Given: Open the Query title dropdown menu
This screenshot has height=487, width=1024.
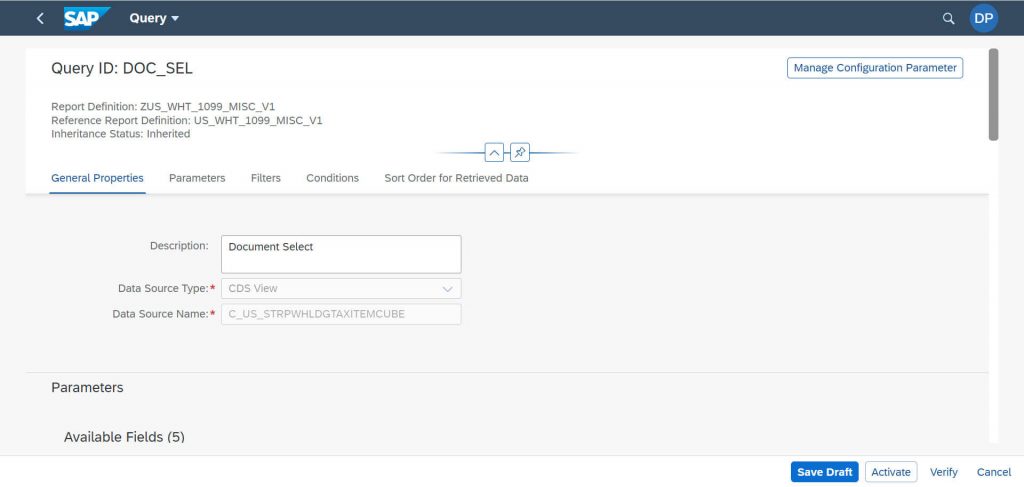Looking at the screenshot, I should click(x=154, y=18).
